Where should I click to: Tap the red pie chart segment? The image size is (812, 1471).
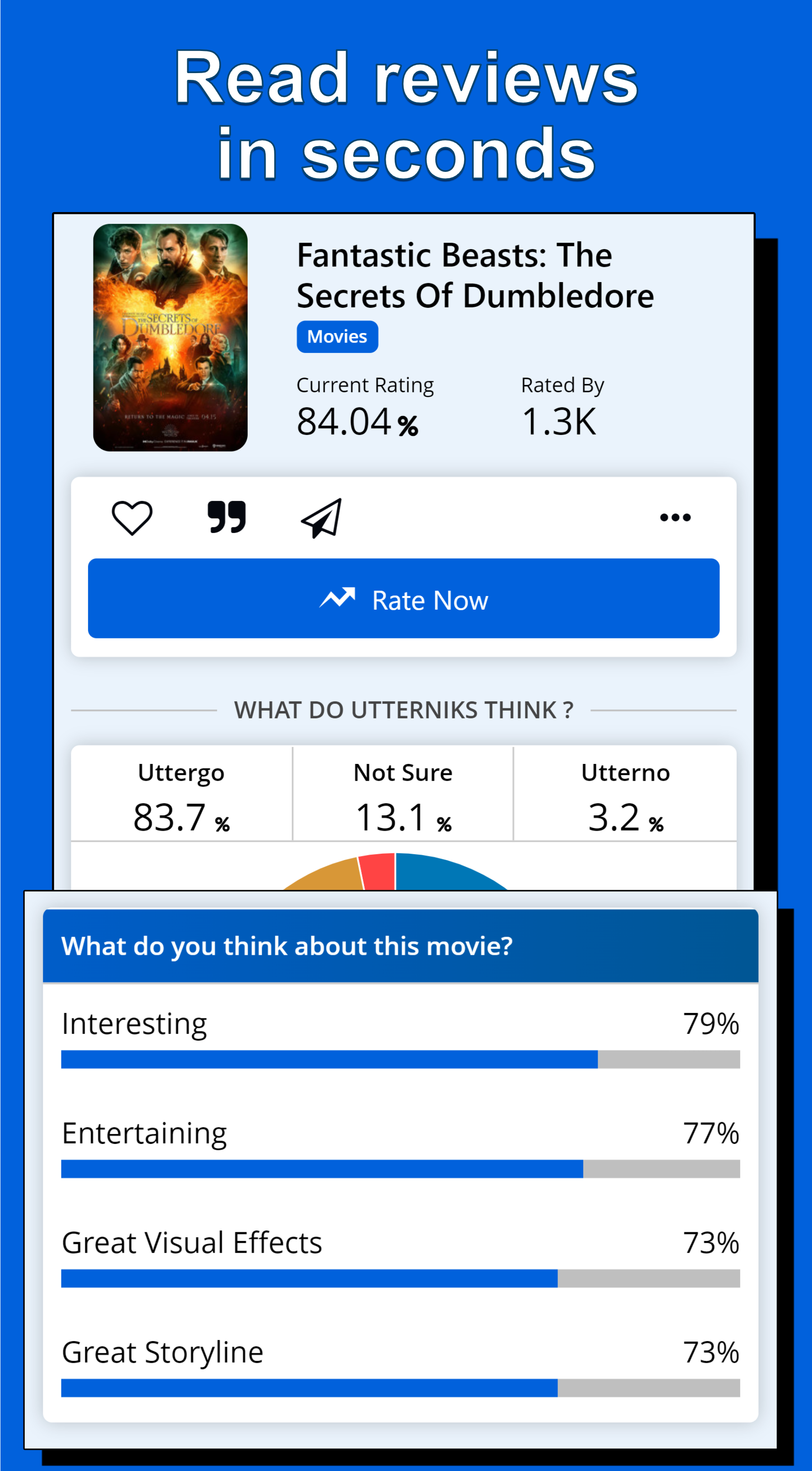378,873
